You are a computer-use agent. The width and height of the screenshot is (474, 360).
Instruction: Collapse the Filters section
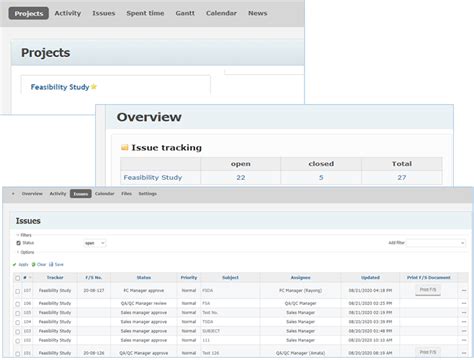pos(24,235)
